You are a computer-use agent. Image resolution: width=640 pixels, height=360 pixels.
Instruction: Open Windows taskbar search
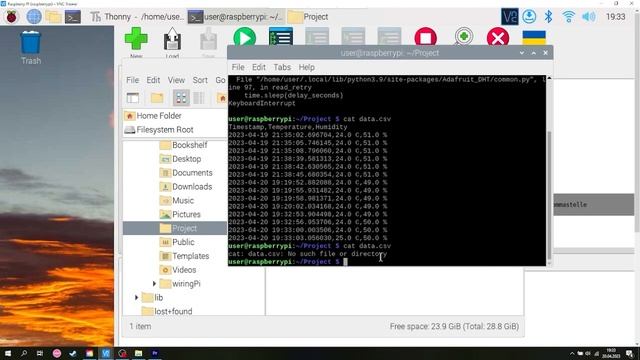[24, 353]
